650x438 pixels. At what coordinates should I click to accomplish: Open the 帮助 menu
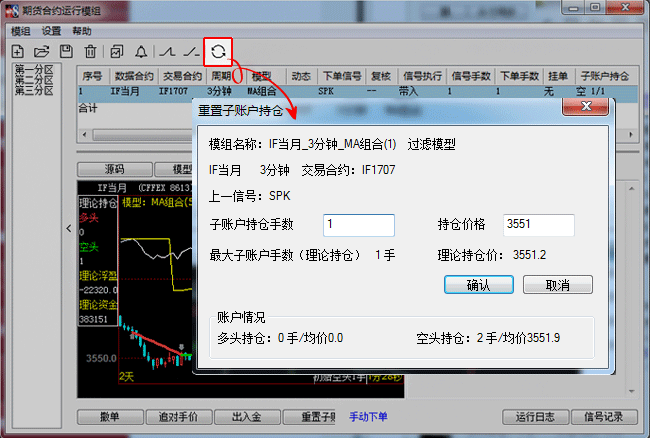coord(82,31)
